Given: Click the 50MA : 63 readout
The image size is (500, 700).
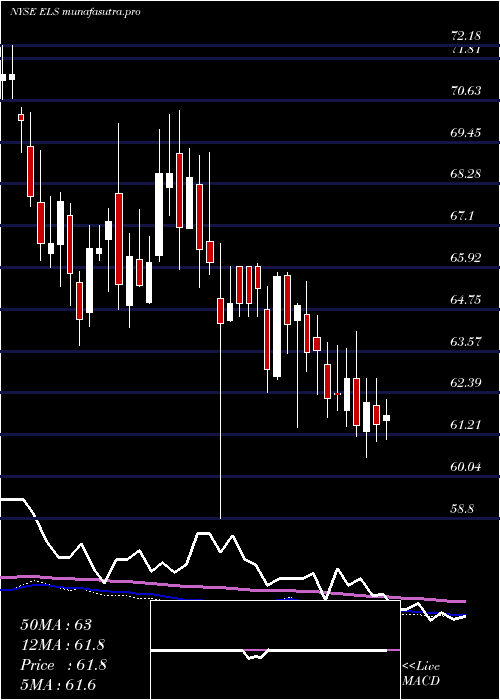Looking at the screenshot, I should coord(56,625).
